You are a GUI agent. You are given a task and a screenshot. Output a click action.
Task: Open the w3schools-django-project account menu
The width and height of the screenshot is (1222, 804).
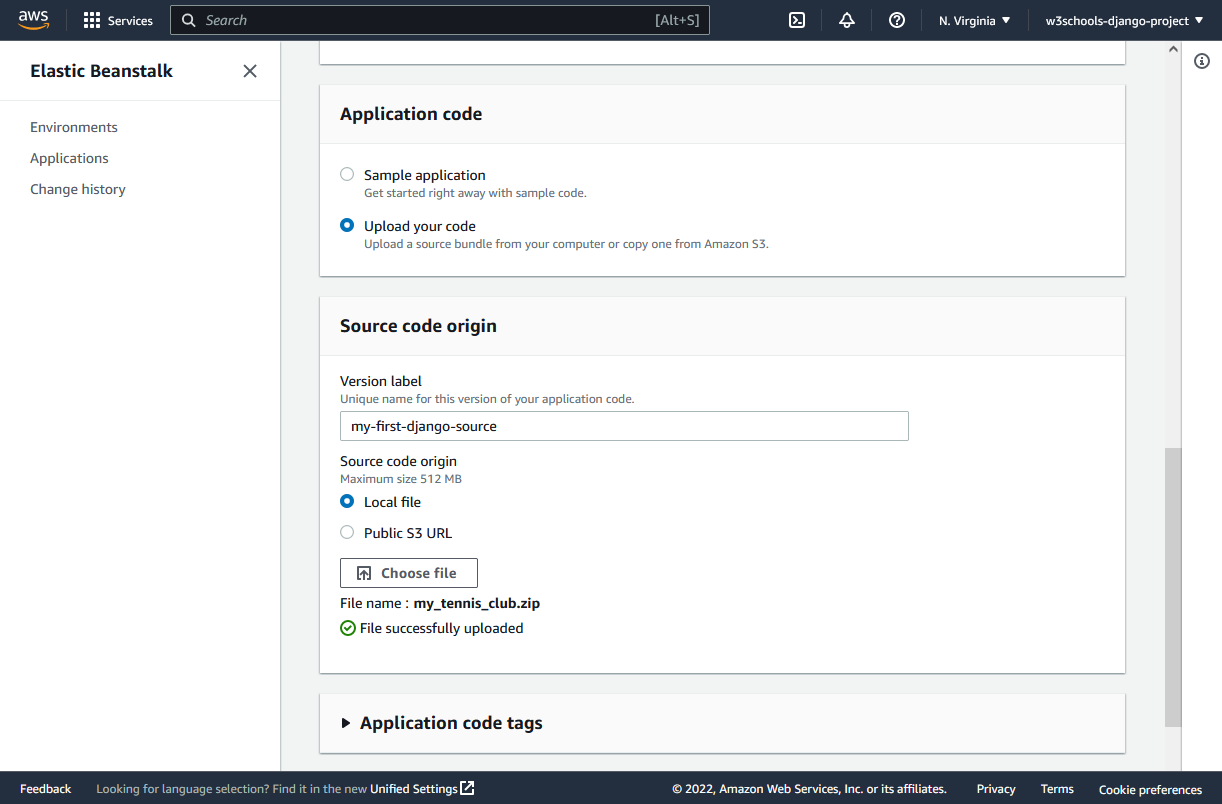pyautogui.click(x=1124, y=20)
